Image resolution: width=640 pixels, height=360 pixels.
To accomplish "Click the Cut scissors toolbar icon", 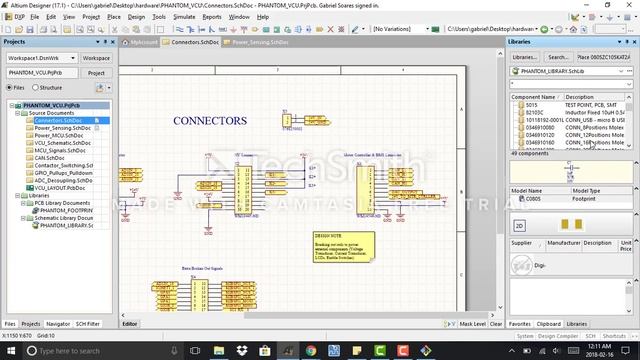I will 115,29.
